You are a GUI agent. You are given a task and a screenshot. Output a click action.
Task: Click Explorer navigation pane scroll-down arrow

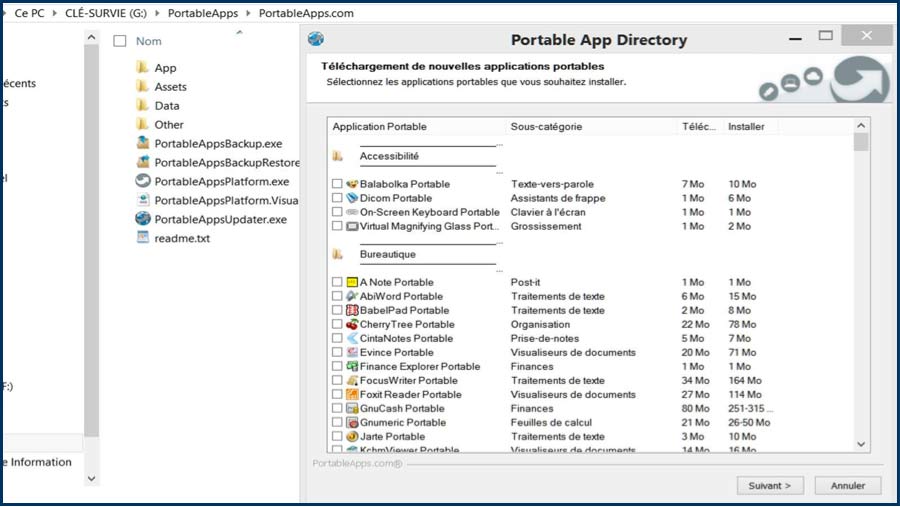coord(91,478)
